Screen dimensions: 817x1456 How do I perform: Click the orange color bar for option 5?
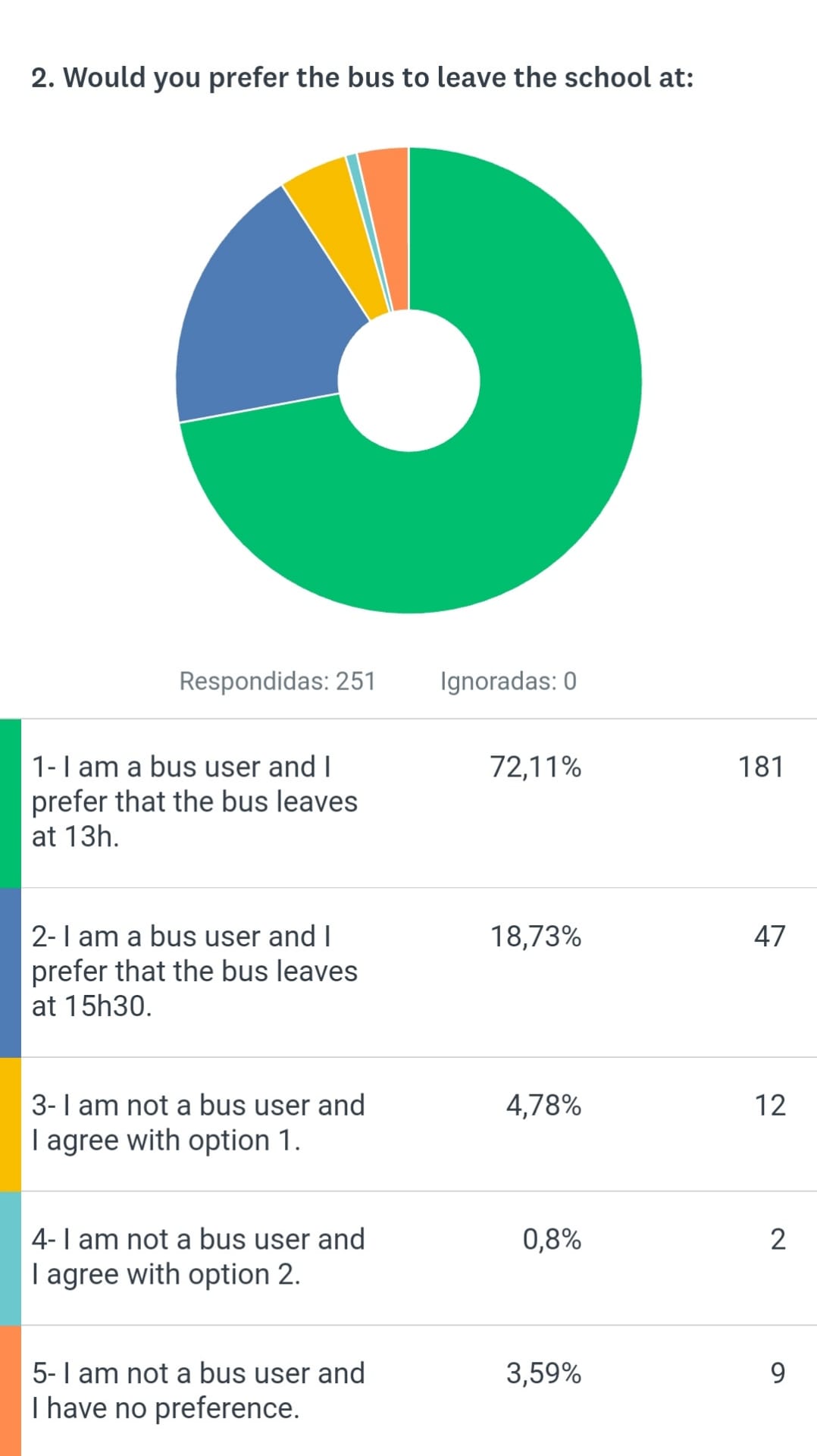10,1391
